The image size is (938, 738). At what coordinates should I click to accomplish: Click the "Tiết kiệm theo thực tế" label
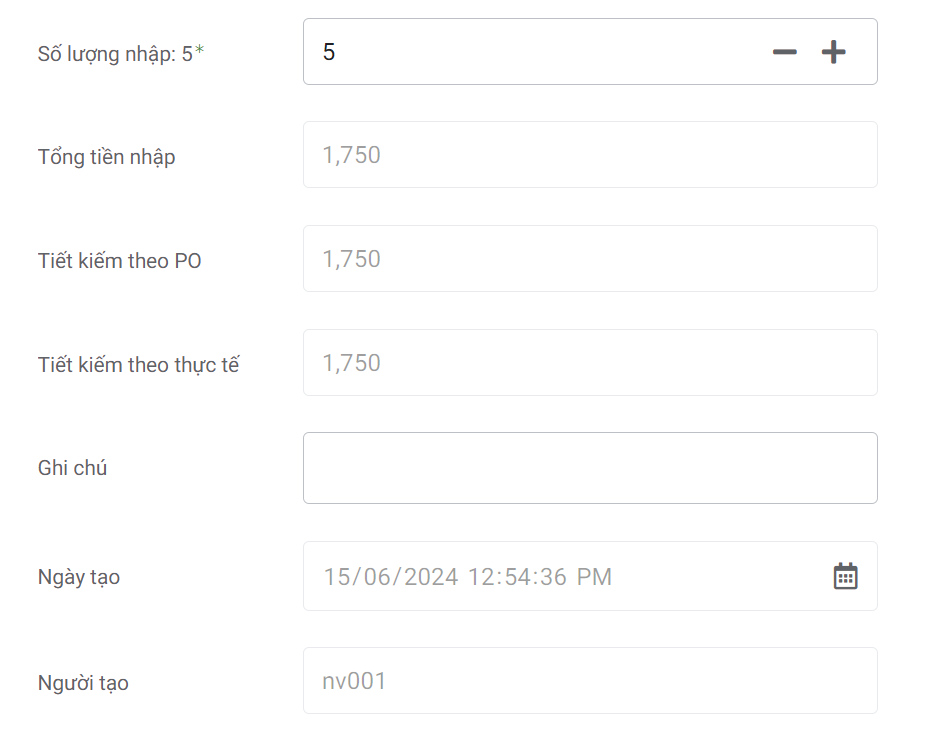pos(139,365)
